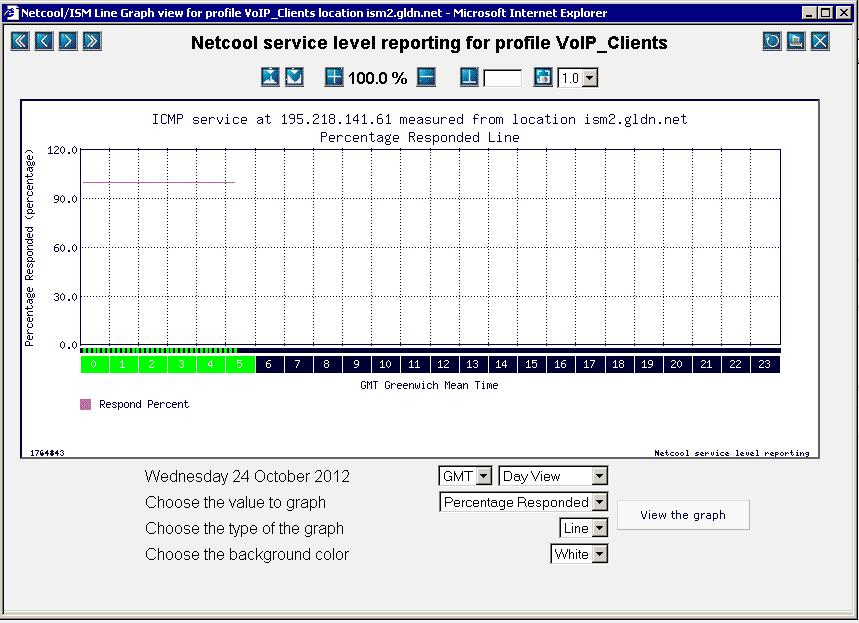Select hour 5 on the timeline
Image resolution: width=859 pixels, height=623 pixels.
[x=240, y=364]
